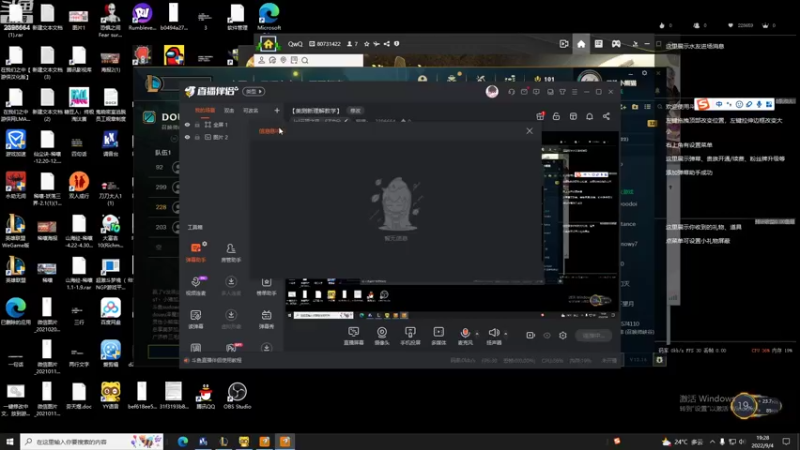
Task: Click the notification bell icon in companion window
Action: click(x=589, y=116)
